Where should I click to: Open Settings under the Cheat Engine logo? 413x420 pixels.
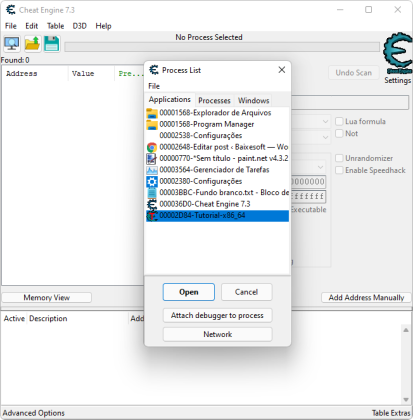(x=398, y=80)
